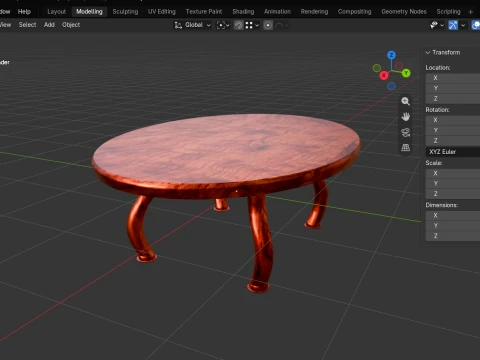Viewport: 480px width, 360px height.
Task: Switch to the Animation workspace tab
Action: tap(277, 12)
